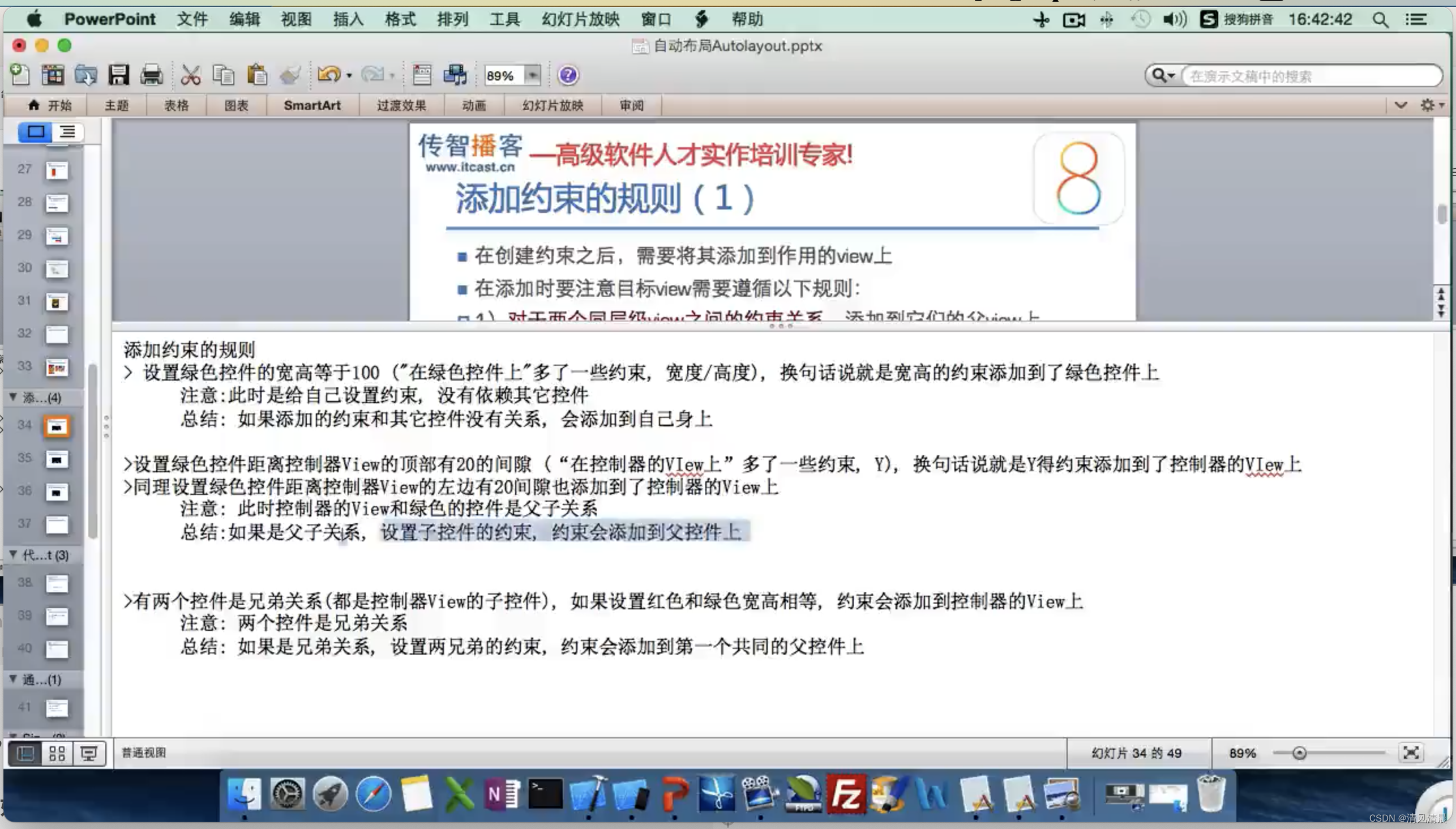
Task: Open the 插入 menu
Action: pos(348,19)
